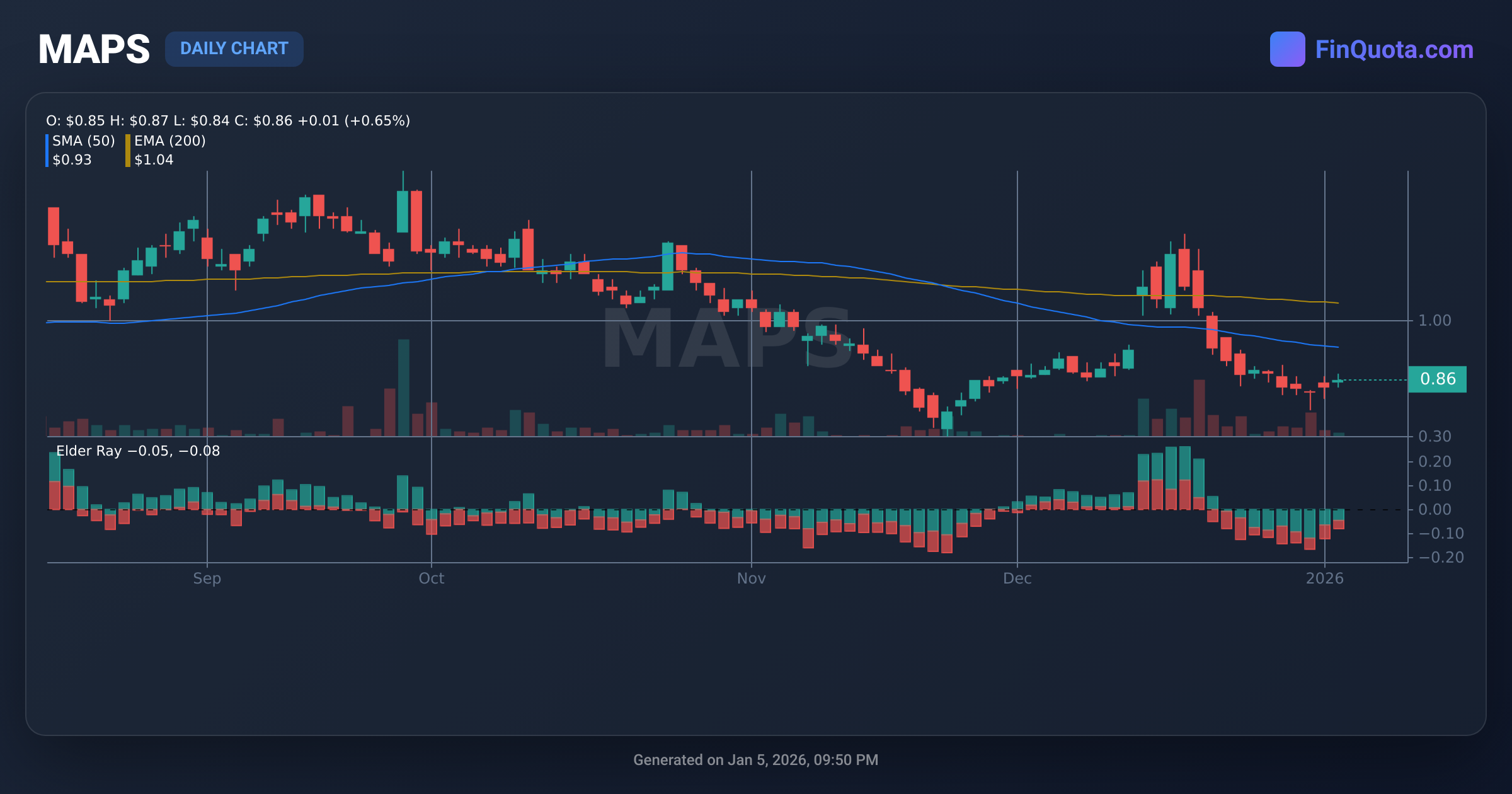Click the OHLC price readout text

[228, 120]
